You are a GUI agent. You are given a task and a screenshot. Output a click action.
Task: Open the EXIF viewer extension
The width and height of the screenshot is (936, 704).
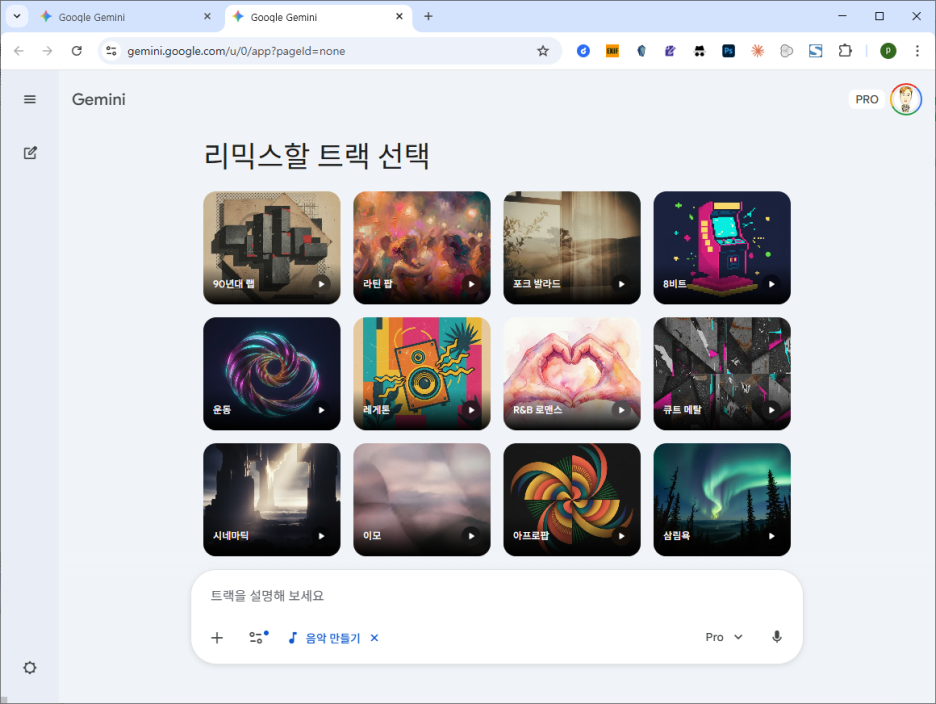(612, 51)
